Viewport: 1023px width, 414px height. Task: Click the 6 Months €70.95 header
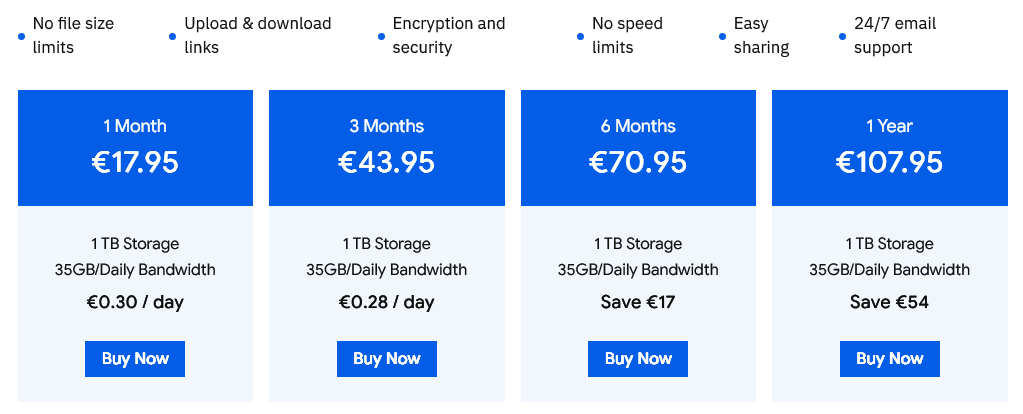click(638, 147)
